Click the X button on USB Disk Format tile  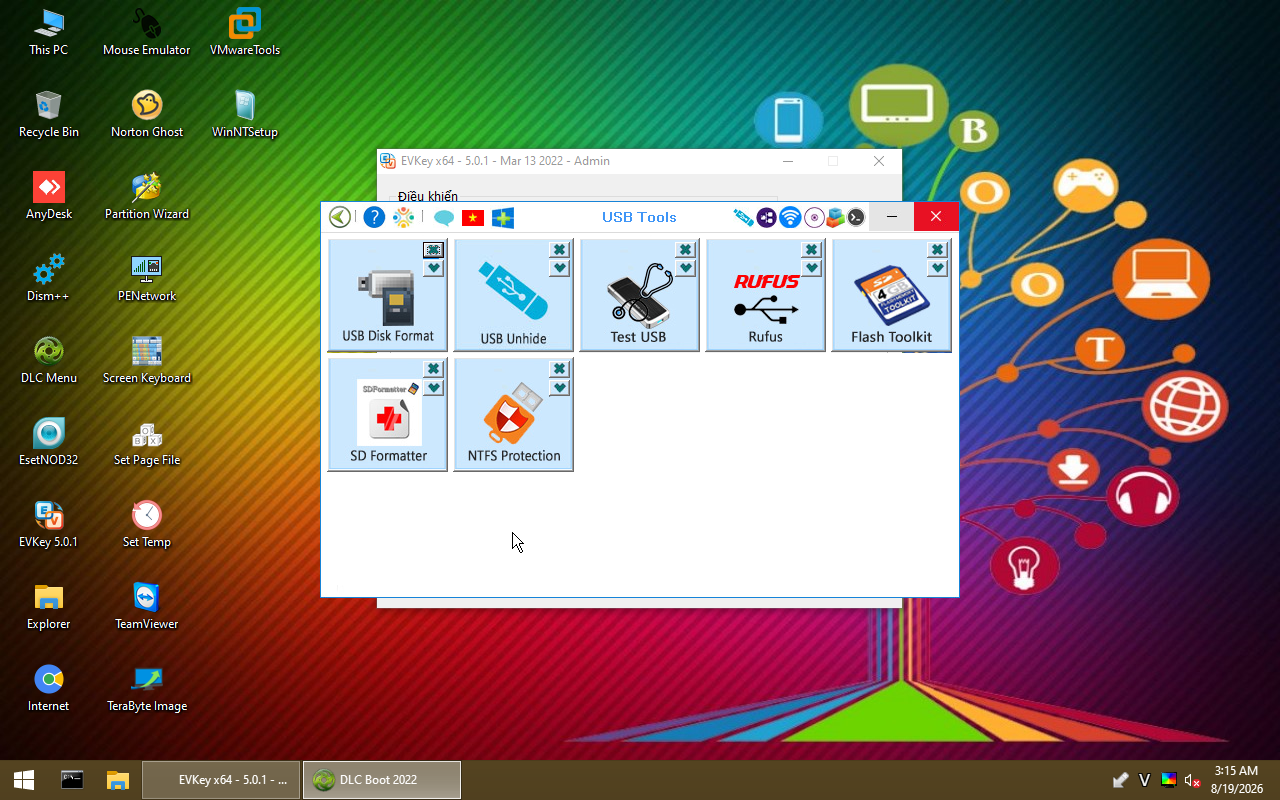tap(433, 250)
